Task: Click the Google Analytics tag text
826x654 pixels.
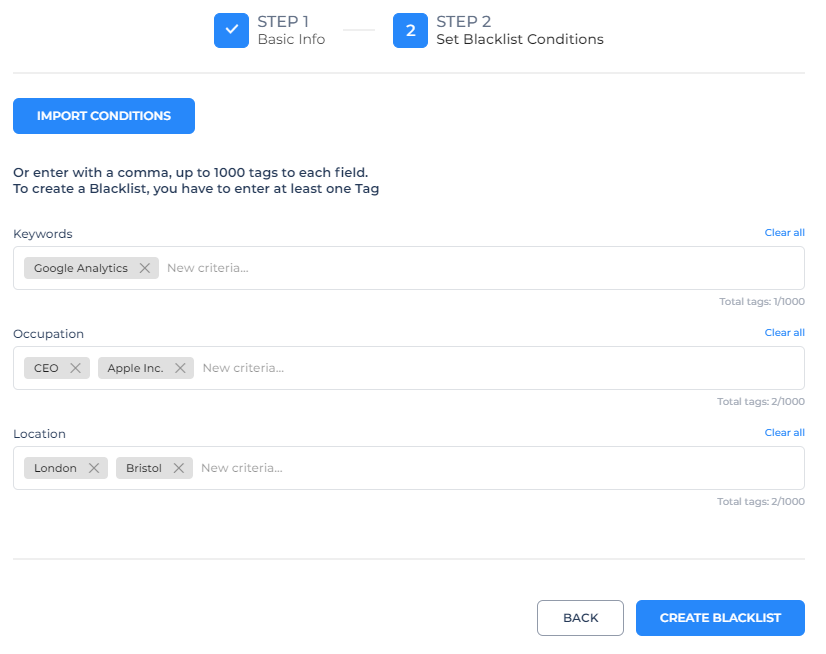Action: tap(81, 268)
